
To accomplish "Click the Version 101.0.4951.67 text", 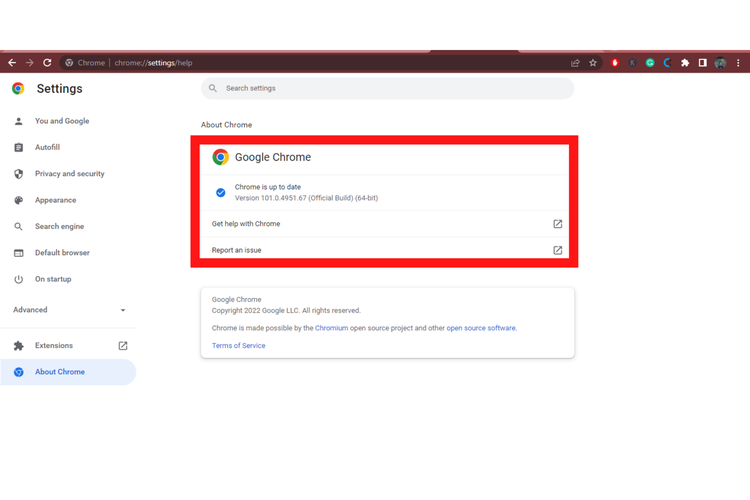I will pyautogui.click(x=306, y=198).
